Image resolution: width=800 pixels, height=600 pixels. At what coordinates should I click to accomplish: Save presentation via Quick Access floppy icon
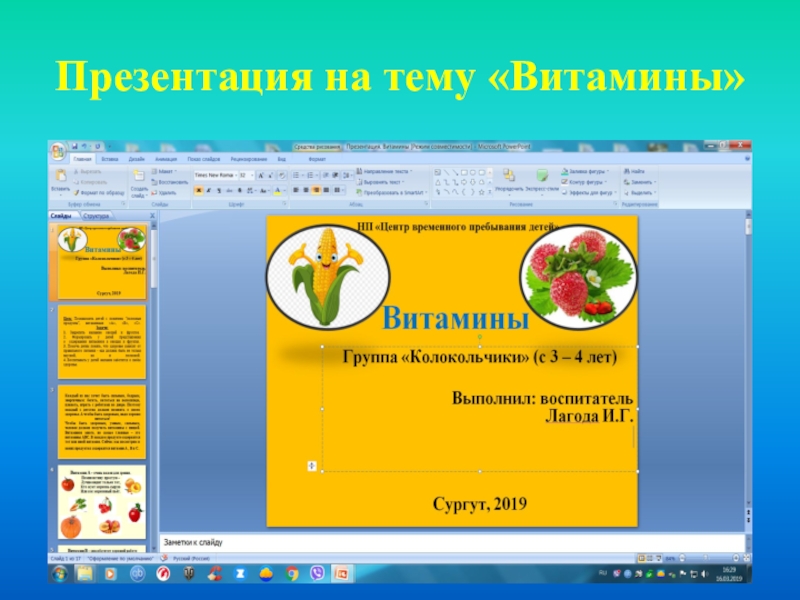click(x=74, y=147)
